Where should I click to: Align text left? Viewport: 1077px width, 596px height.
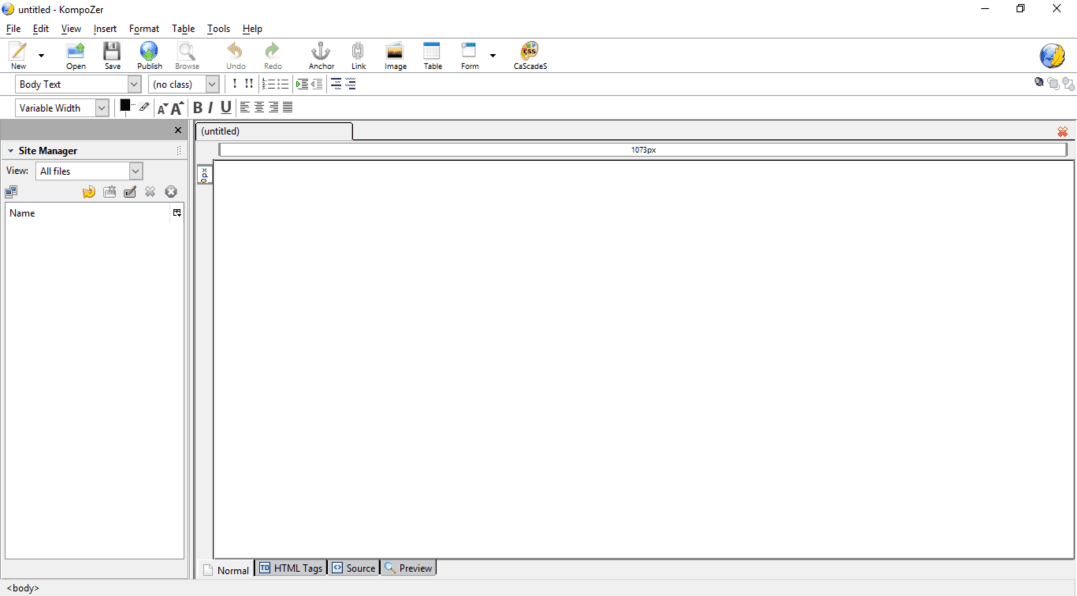tap(245, 107)
